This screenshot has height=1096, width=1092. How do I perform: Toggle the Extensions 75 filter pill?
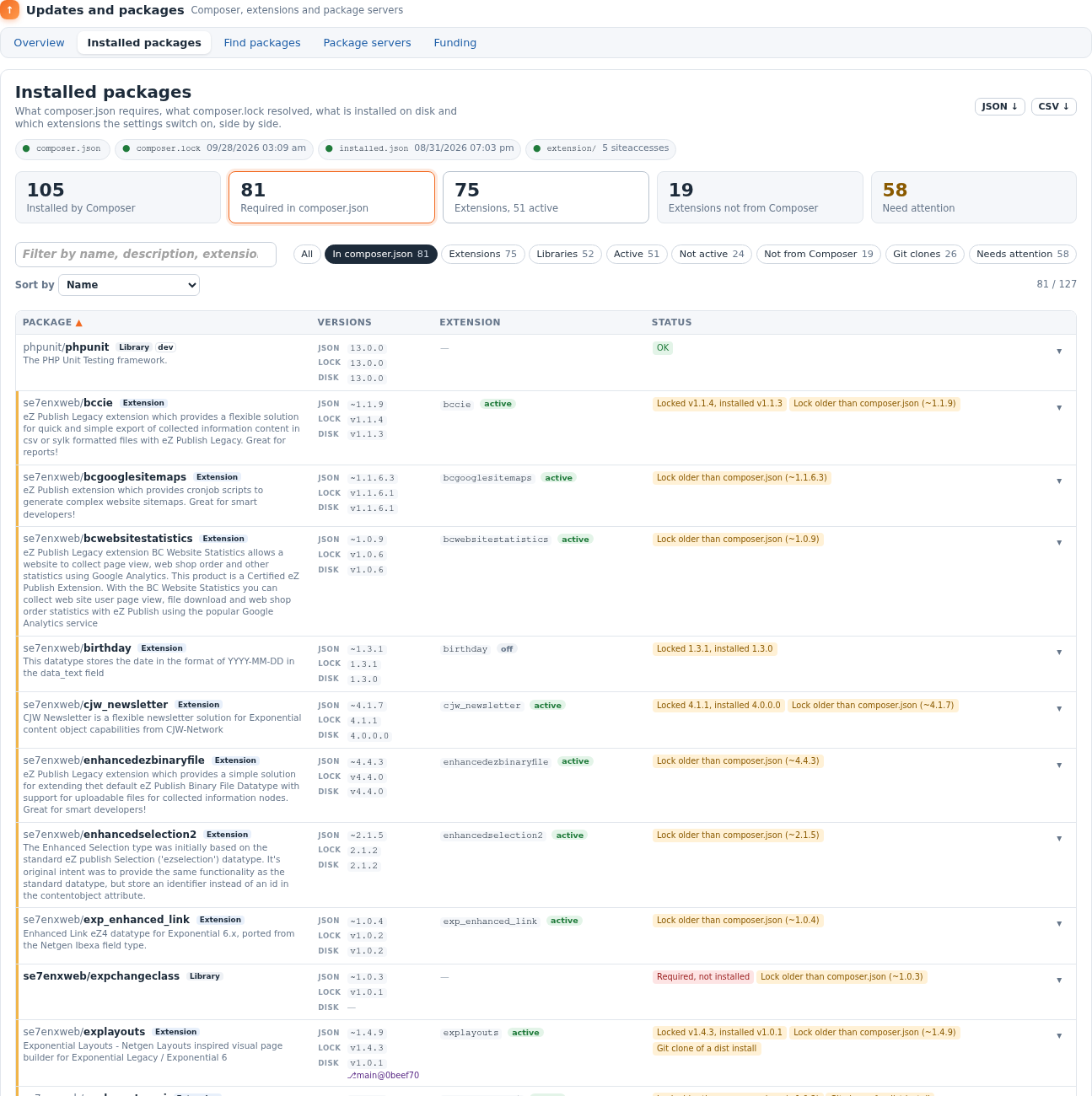482,254
